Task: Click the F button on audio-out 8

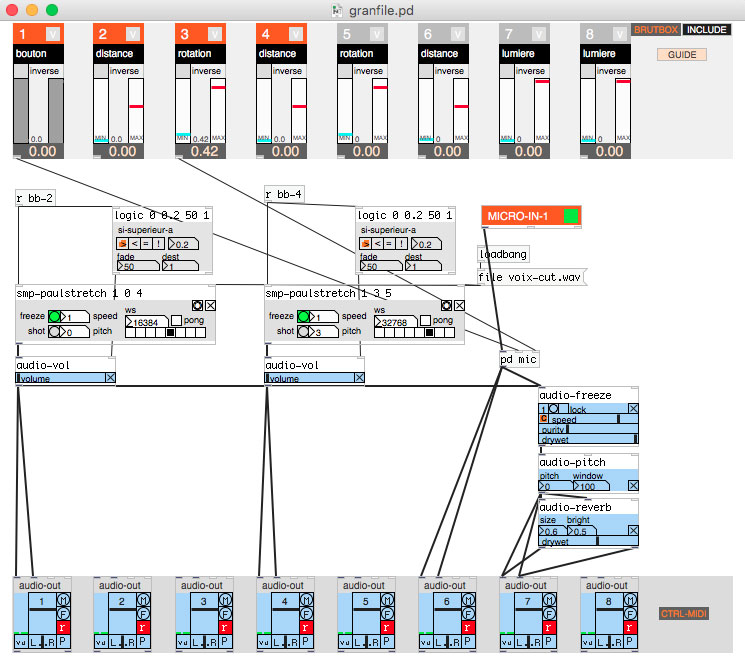Action: tap(630, 614)
